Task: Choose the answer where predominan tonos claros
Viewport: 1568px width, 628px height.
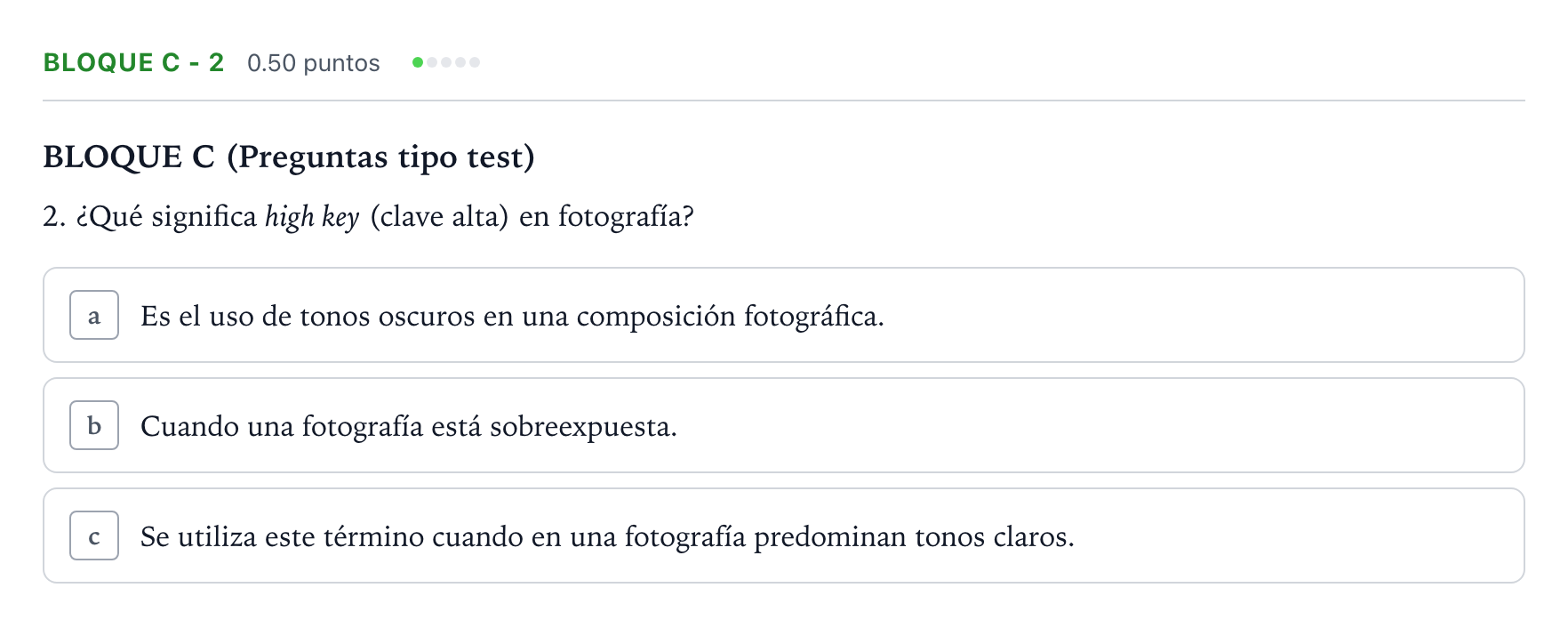Action: tap(783, 535)
